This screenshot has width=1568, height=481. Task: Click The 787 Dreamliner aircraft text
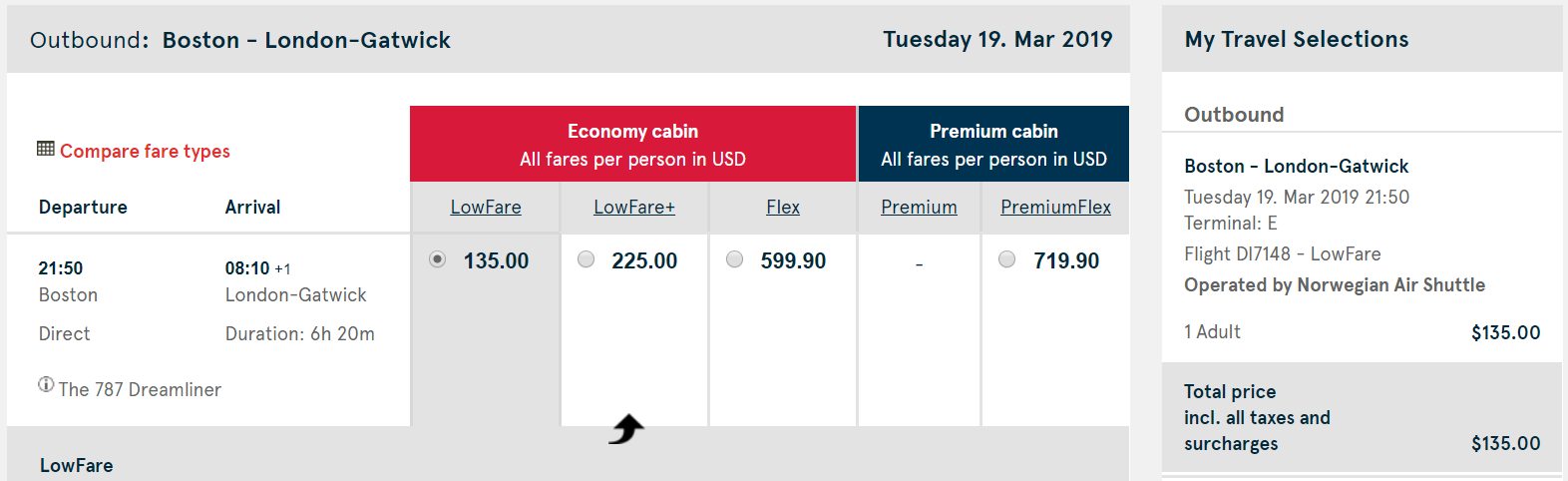coord(140,389)
